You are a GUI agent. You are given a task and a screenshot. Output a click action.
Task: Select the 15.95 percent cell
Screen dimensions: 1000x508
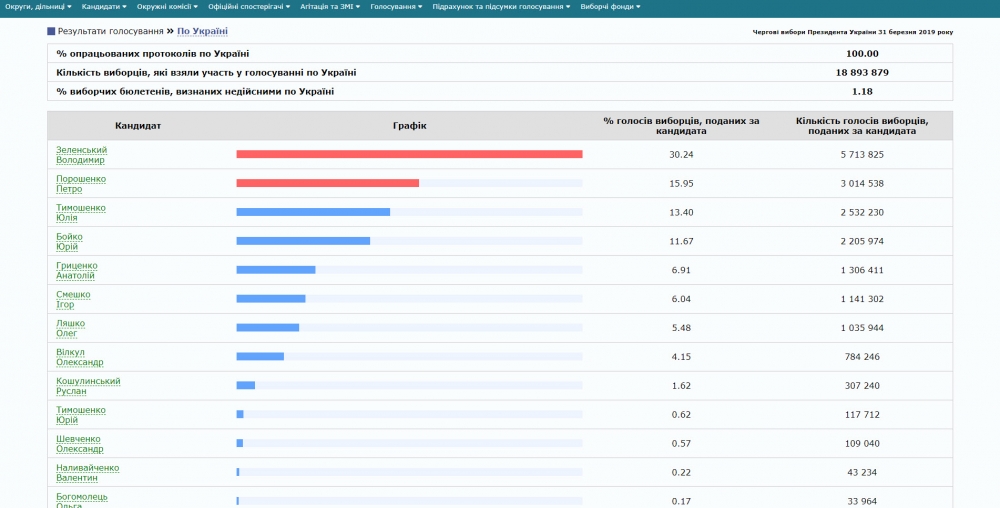pos(681,184)
